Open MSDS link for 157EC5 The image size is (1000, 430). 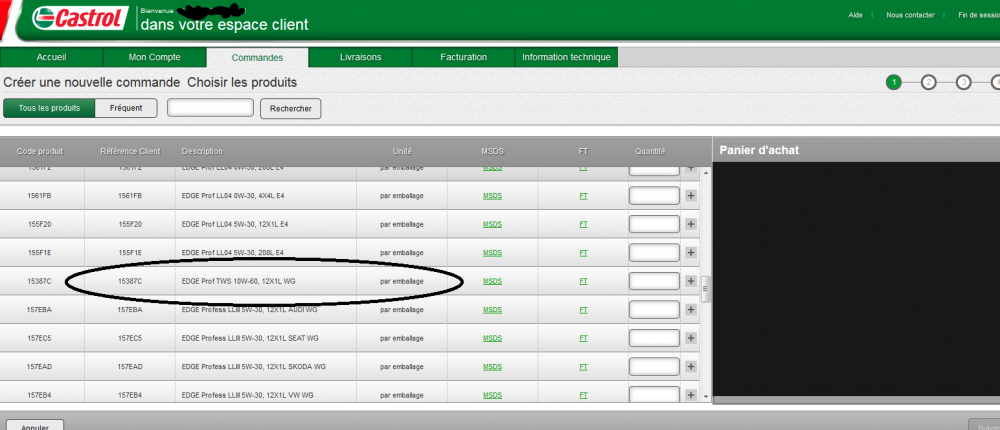coord(492,338)
